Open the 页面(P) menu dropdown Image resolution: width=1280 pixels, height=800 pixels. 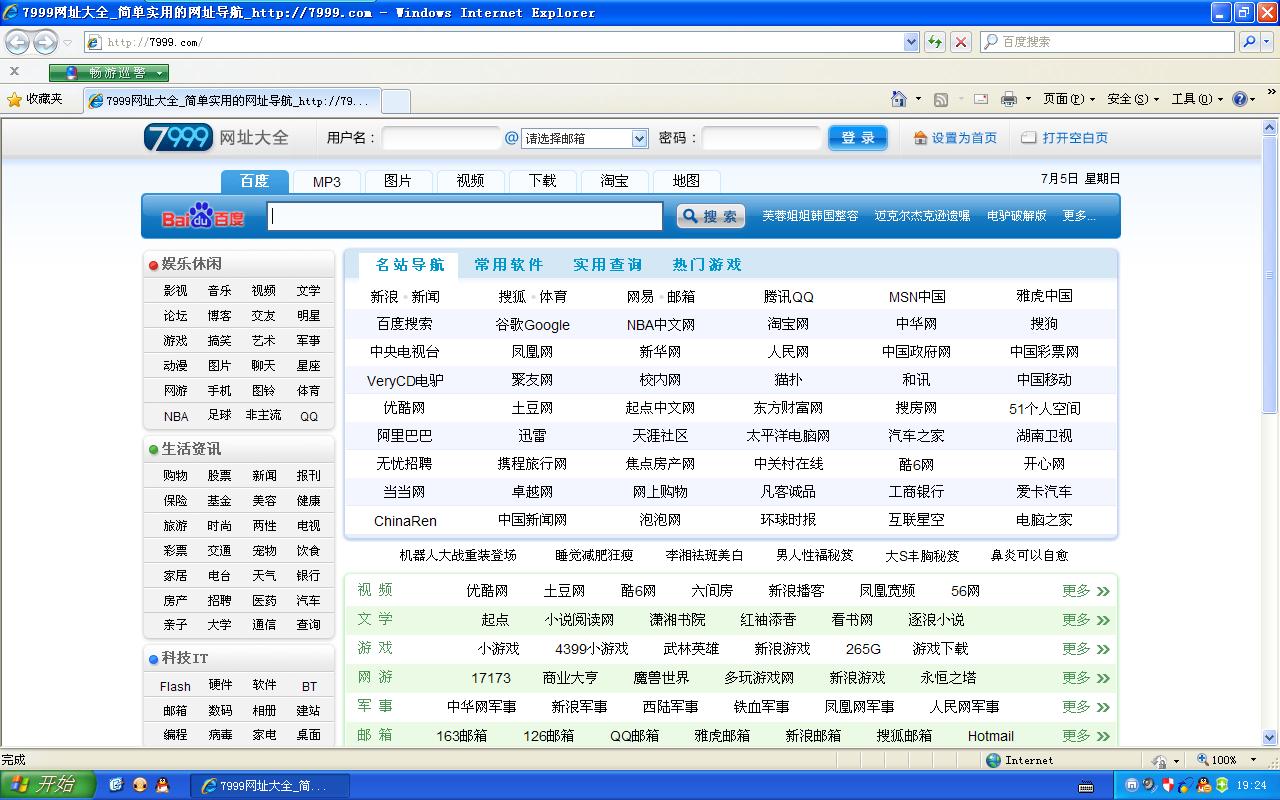tap(1092, 99)
